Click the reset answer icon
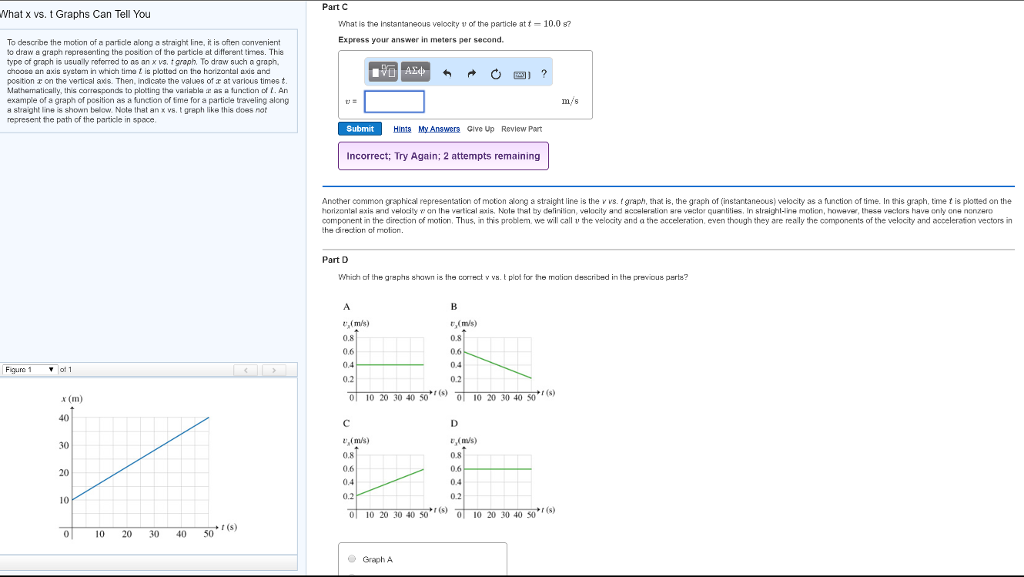The height and width of the screenshot is (577, 1024). tap(495, 73)
